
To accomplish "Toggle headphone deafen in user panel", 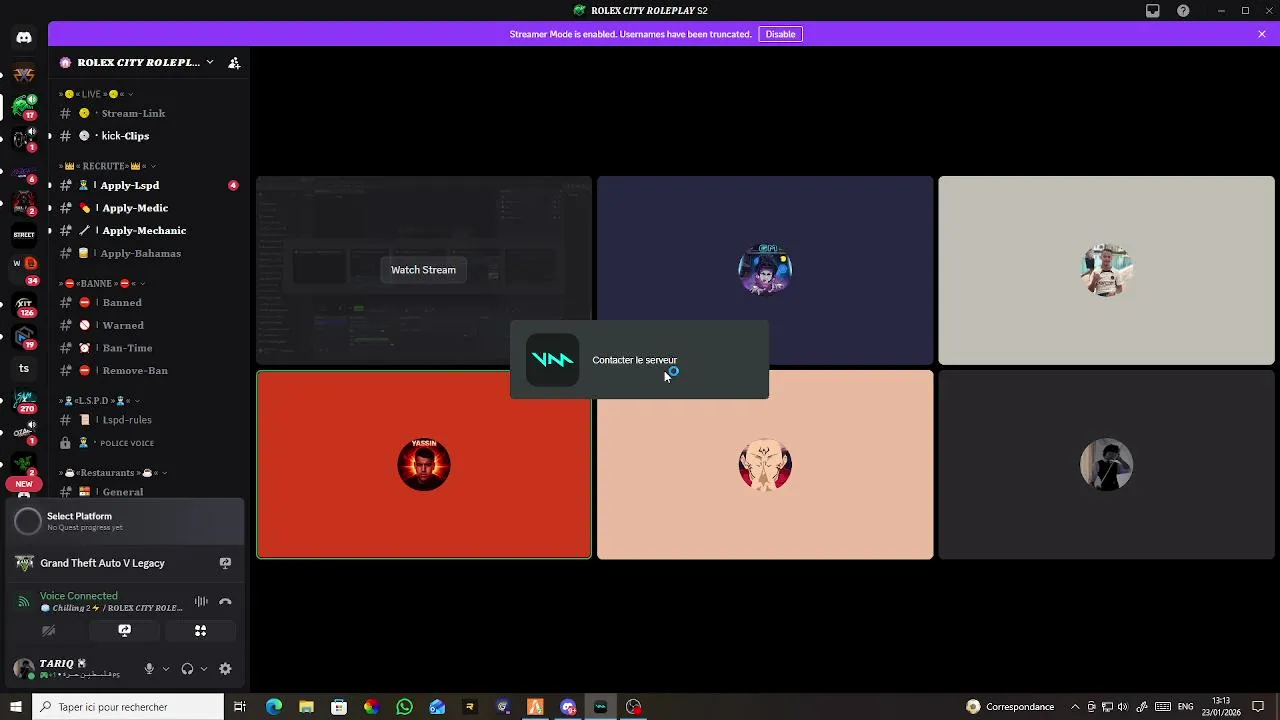I will [x=187, y=669].
